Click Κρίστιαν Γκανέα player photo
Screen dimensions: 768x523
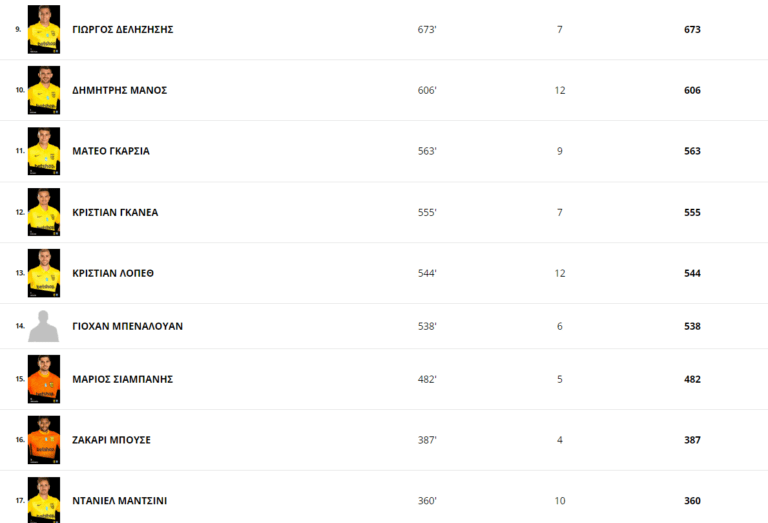coord(44,212)
